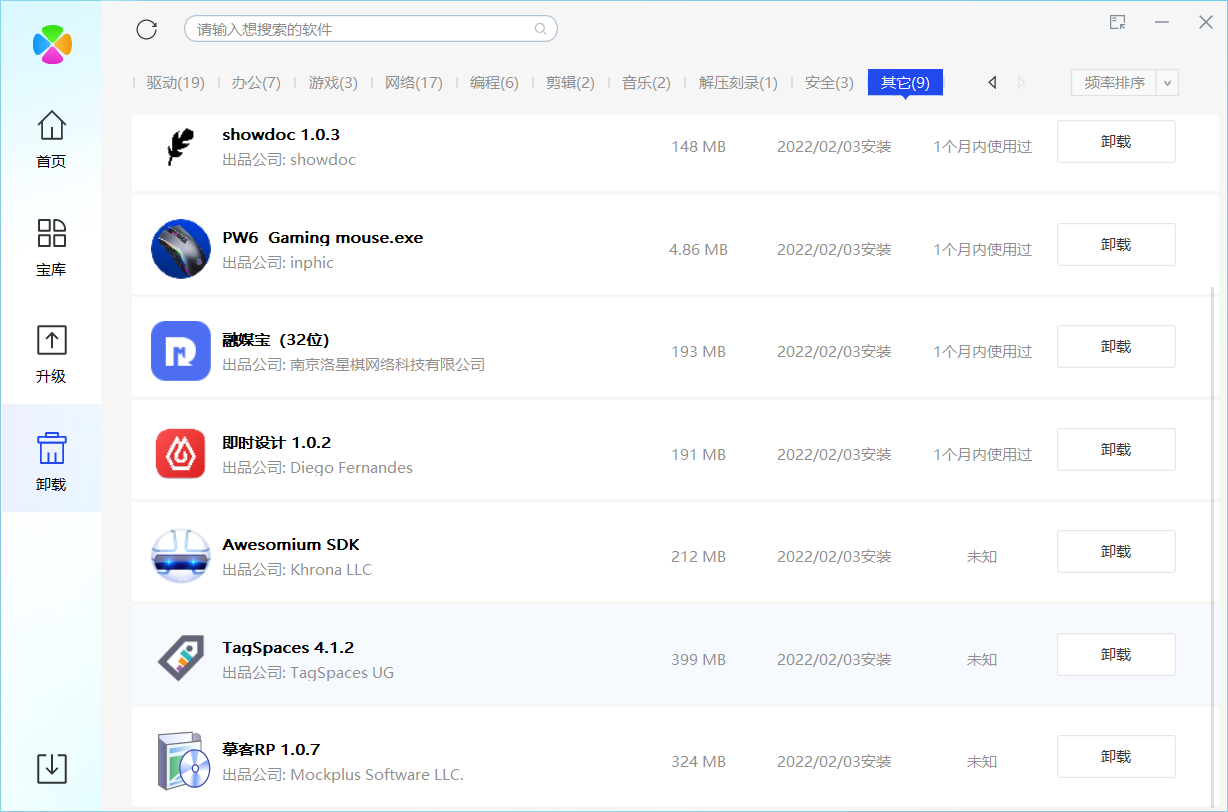Click the mini-window mode icon in the title bar
Screen dimensions: 1228x812
pyautogui.click(x=1117, y=22)
